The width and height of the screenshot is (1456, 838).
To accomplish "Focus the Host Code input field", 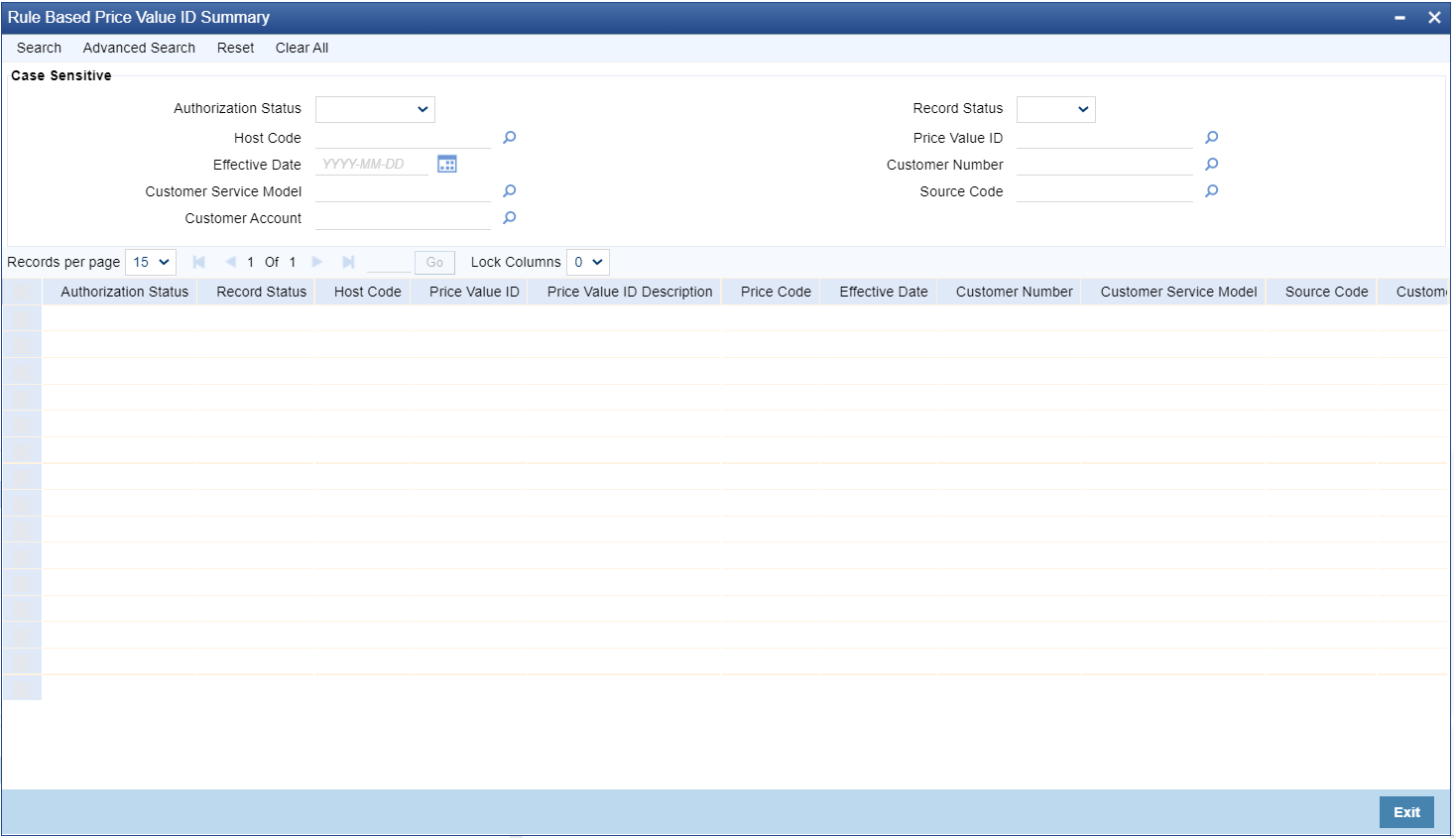I will tap(403, 138).
